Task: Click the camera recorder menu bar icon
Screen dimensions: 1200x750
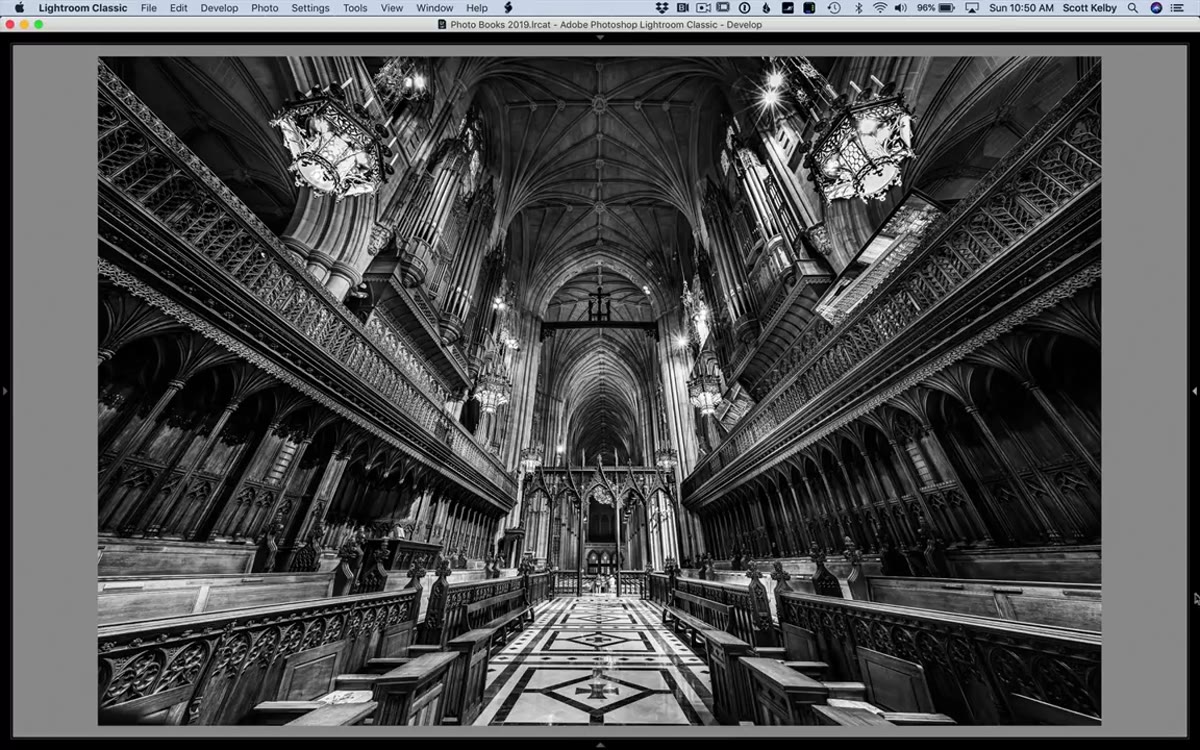Action: (x=703, y=8)
